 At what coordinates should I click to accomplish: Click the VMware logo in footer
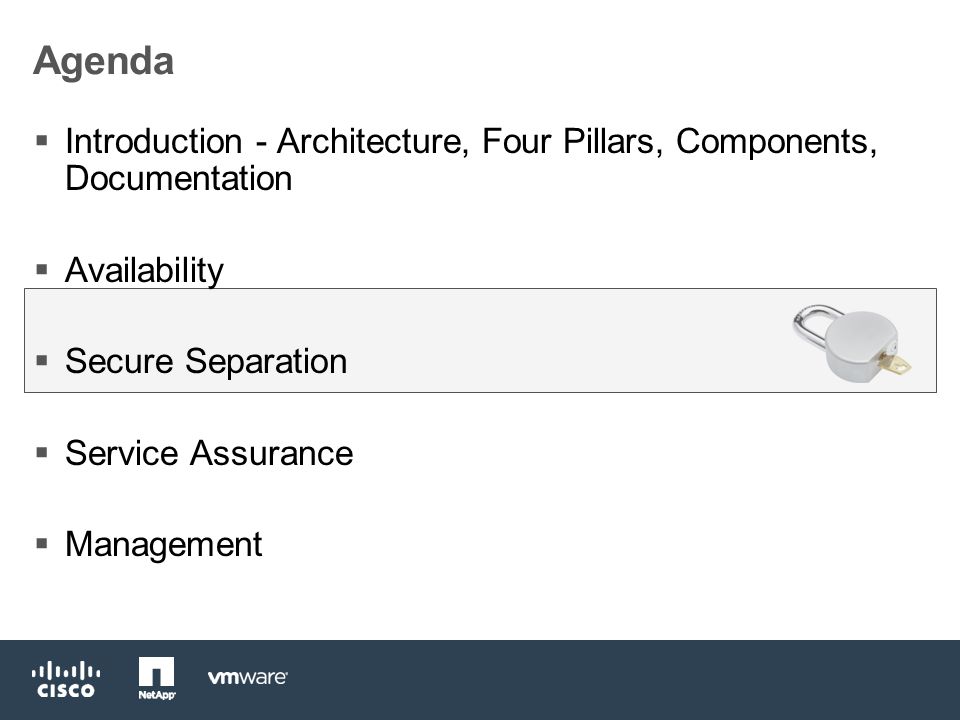[247, 677]
